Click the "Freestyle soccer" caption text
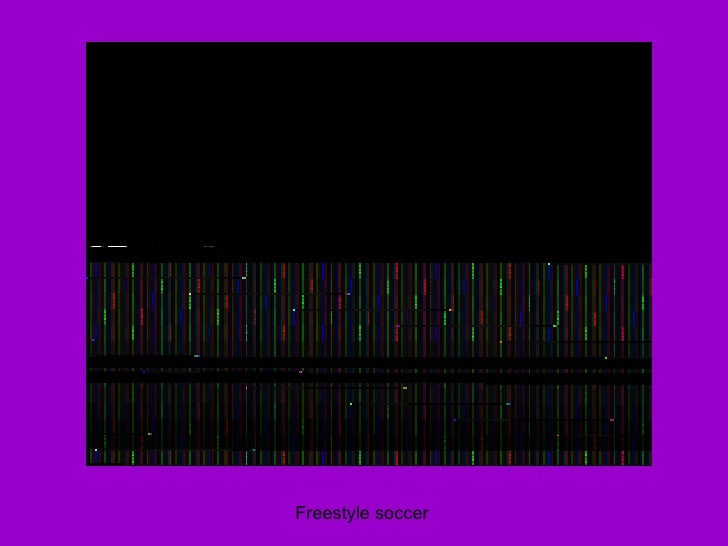728x546 pixels. coord(362,513)
